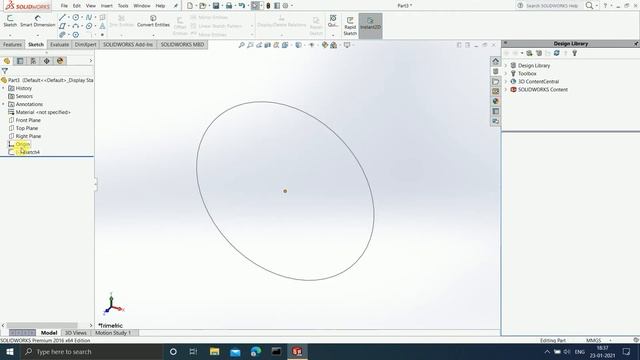
Task: Open the Edit menu
Action: [77, 6]
